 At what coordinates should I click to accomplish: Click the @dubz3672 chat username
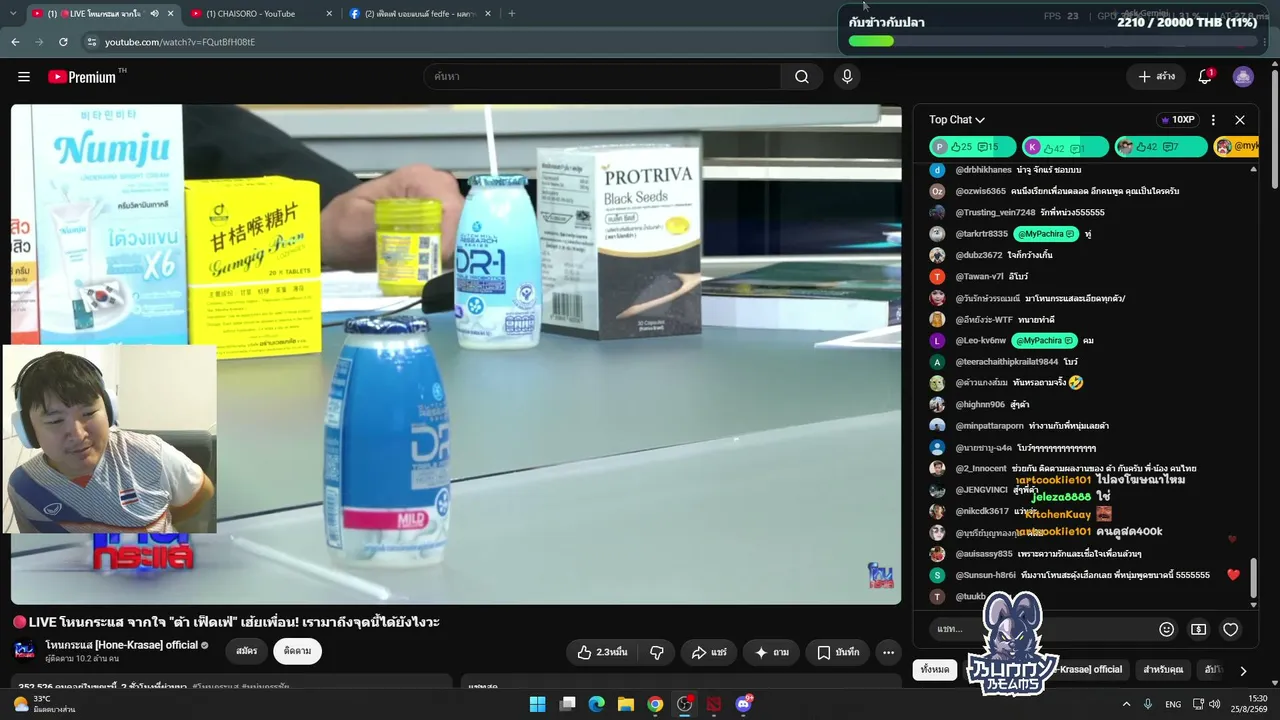978,256
